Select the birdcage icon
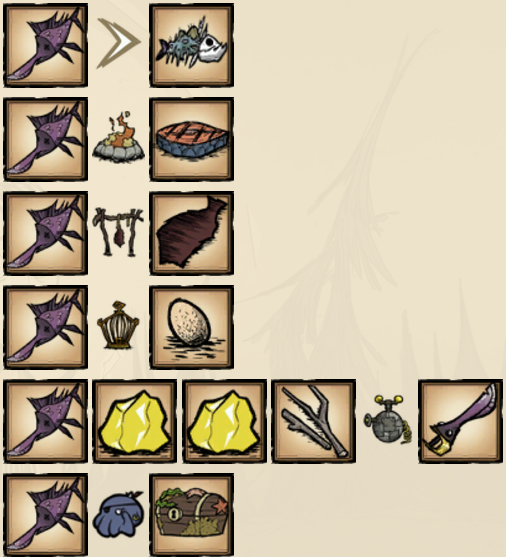The image size is (506, 557). coord(118,325)
